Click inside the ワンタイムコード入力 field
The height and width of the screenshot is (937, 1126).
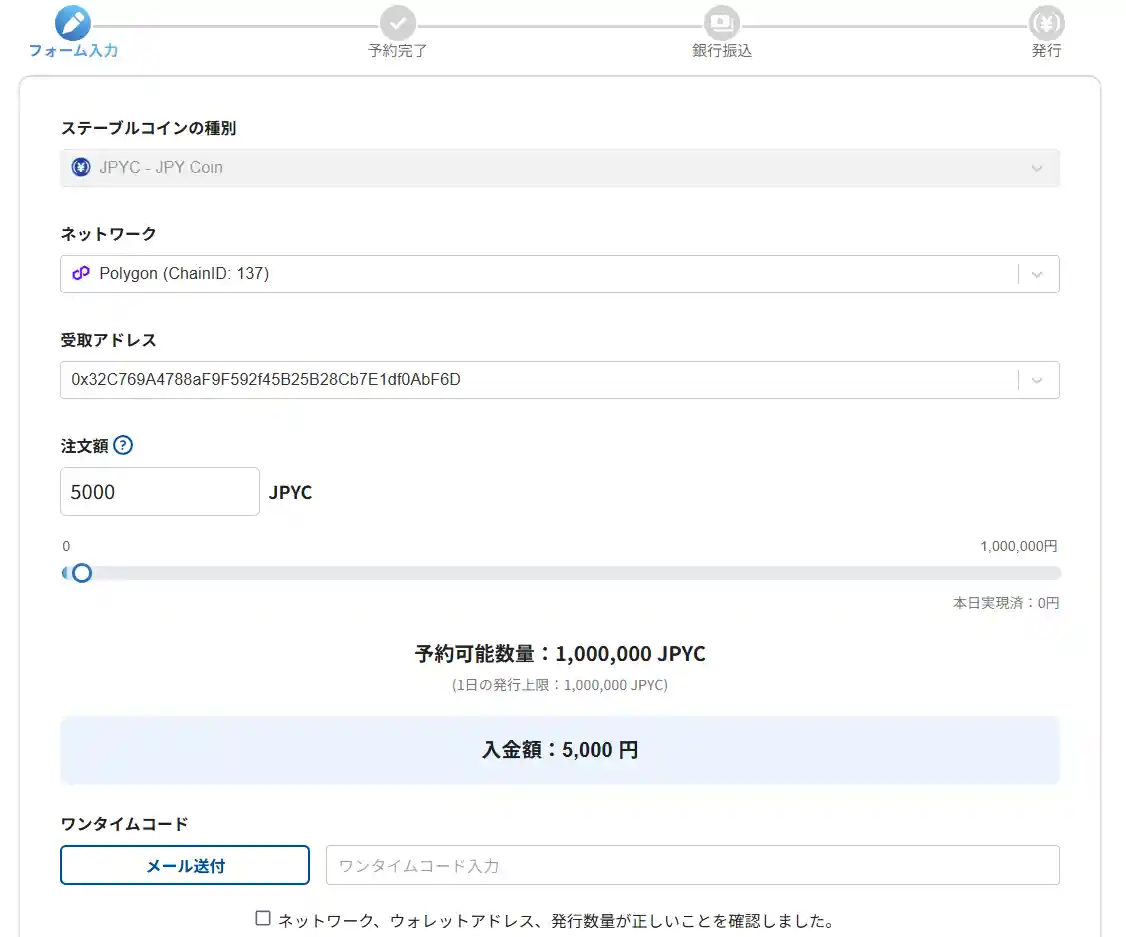point(692,864)
